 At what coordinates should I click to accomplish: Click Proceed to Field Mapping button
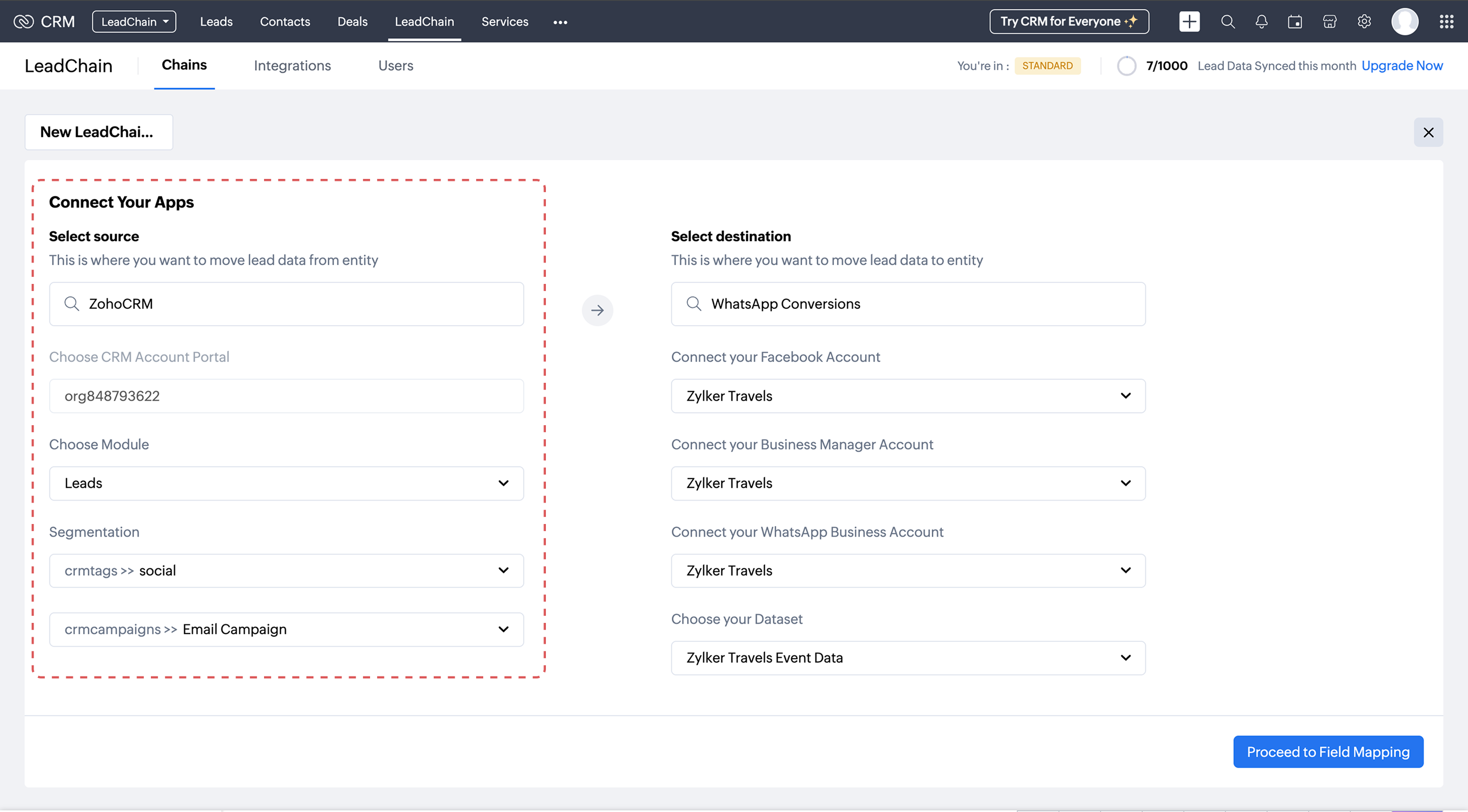coord(1328,752)
